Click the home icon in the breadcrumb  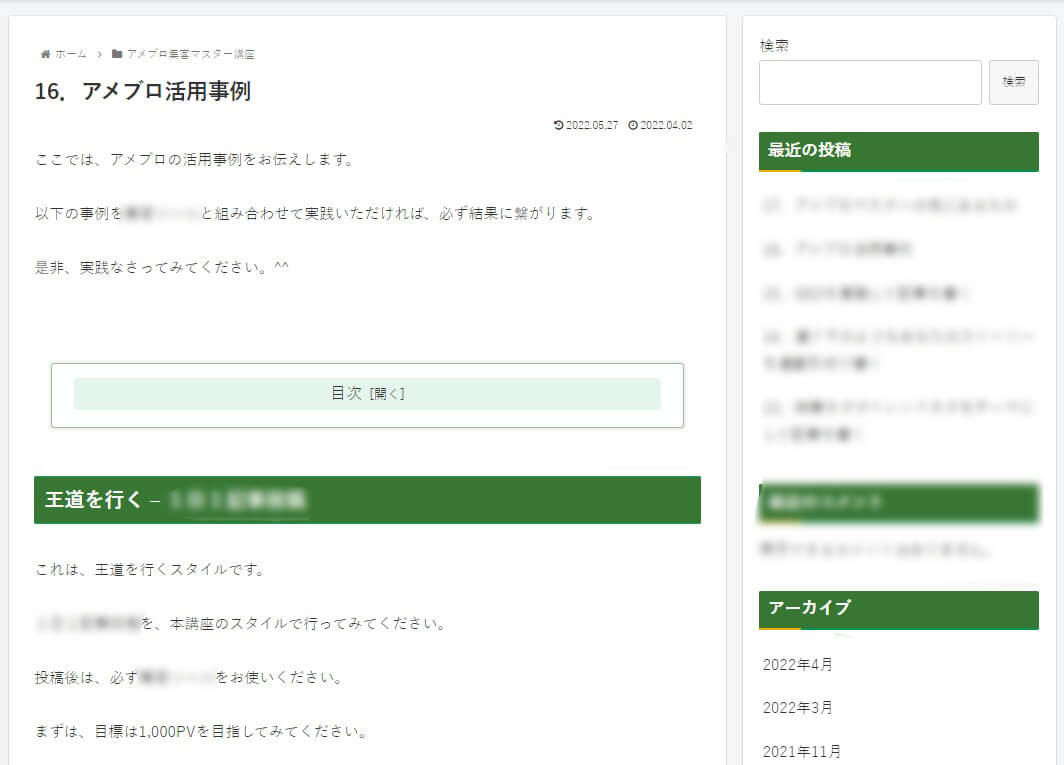[45, 54]
